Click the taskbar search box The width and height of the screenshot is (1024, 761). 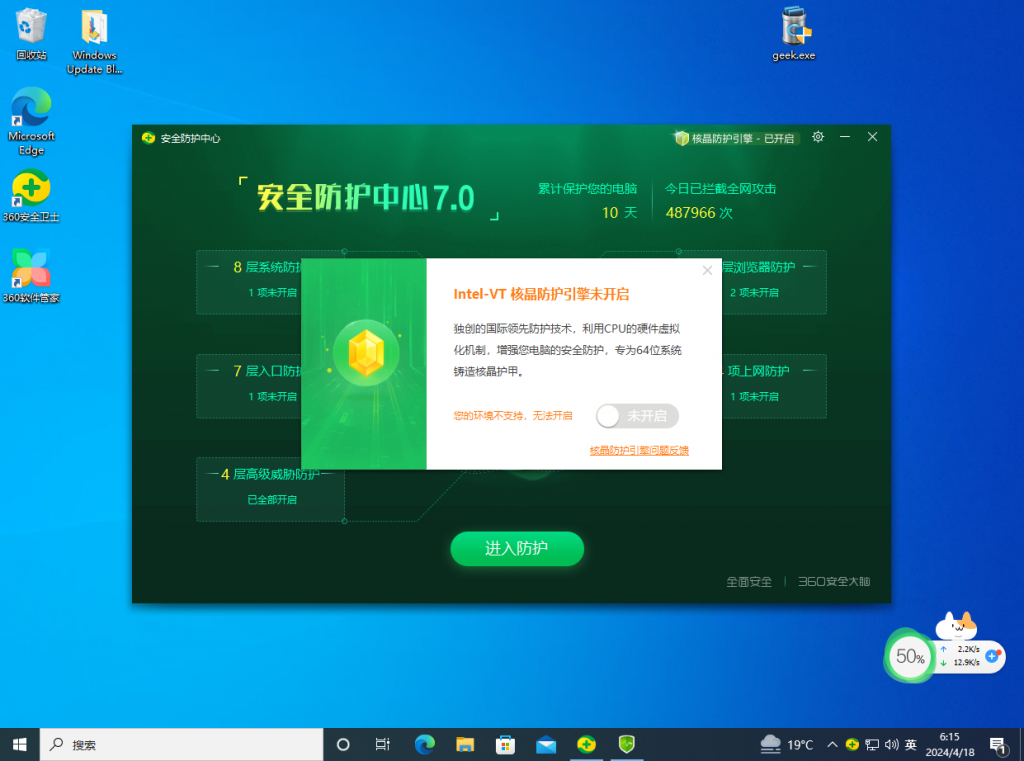coord(182,744)
